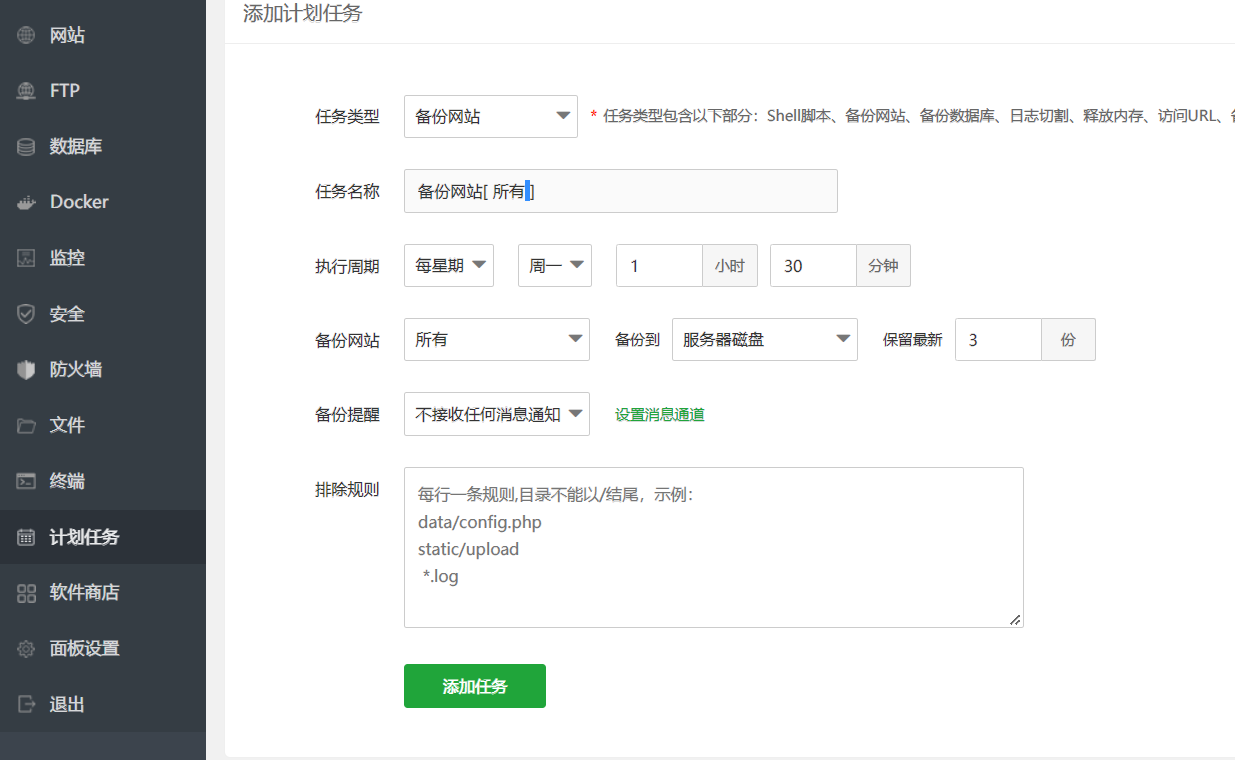Click the 面板设置 gear icon
Image resolution: width=1235 pixels, height=760 pixels.
pyautogui.click(x=26, y=649)
